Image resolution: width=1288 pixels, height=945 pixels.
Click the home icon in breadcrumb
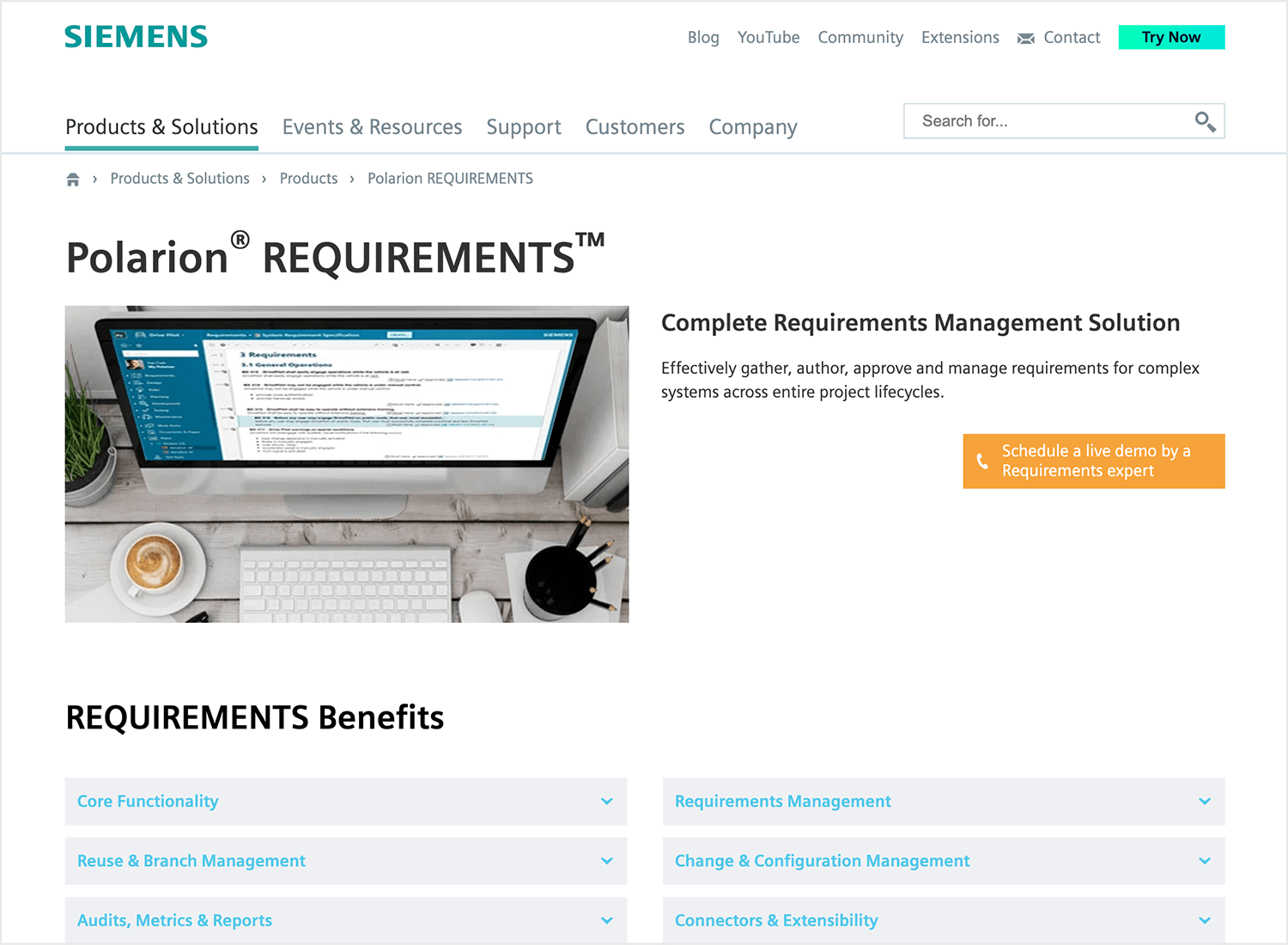(x=73, y=179)
